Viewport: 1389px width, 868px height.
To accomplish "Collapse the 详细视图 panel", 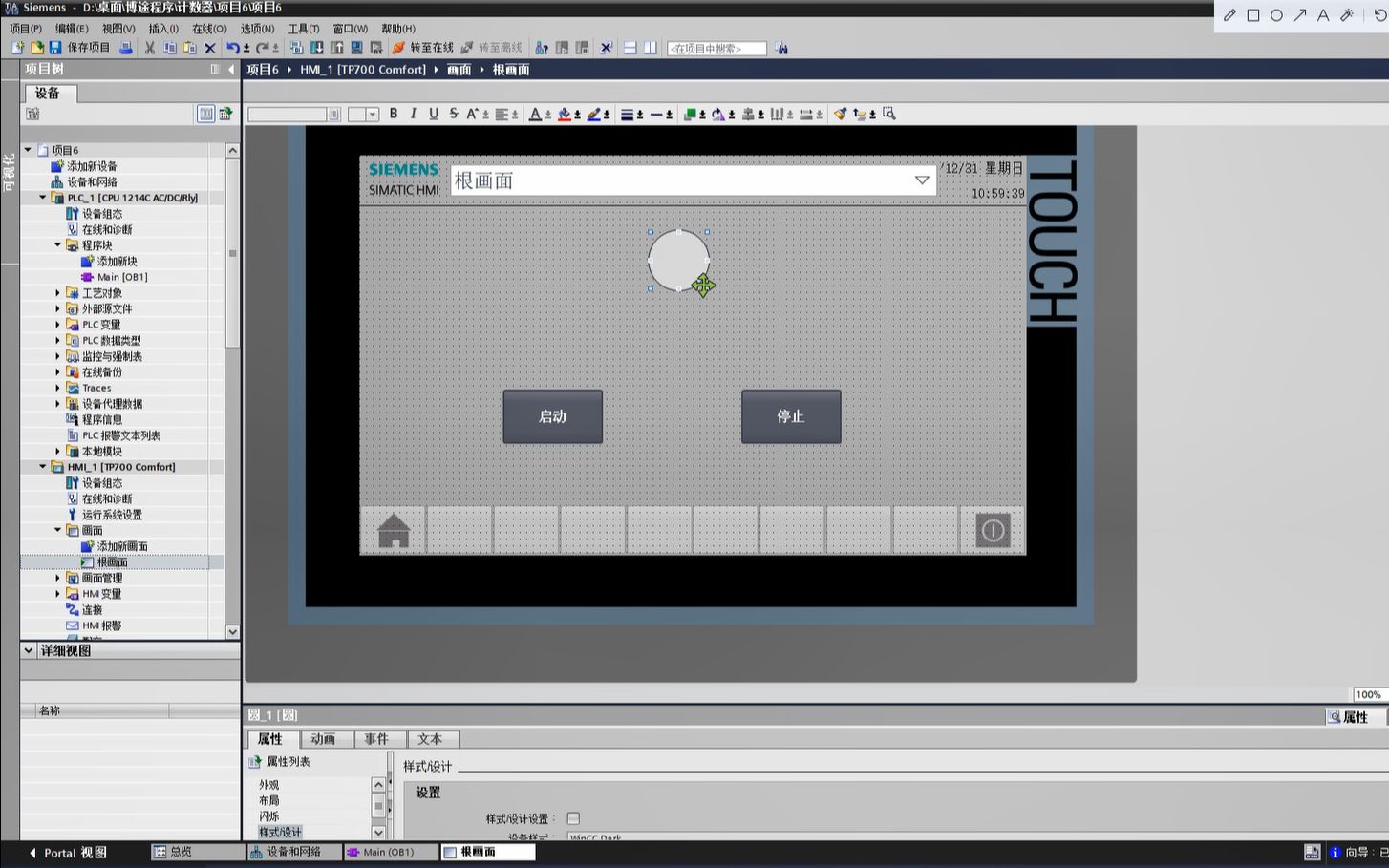I will pos(29,650).
